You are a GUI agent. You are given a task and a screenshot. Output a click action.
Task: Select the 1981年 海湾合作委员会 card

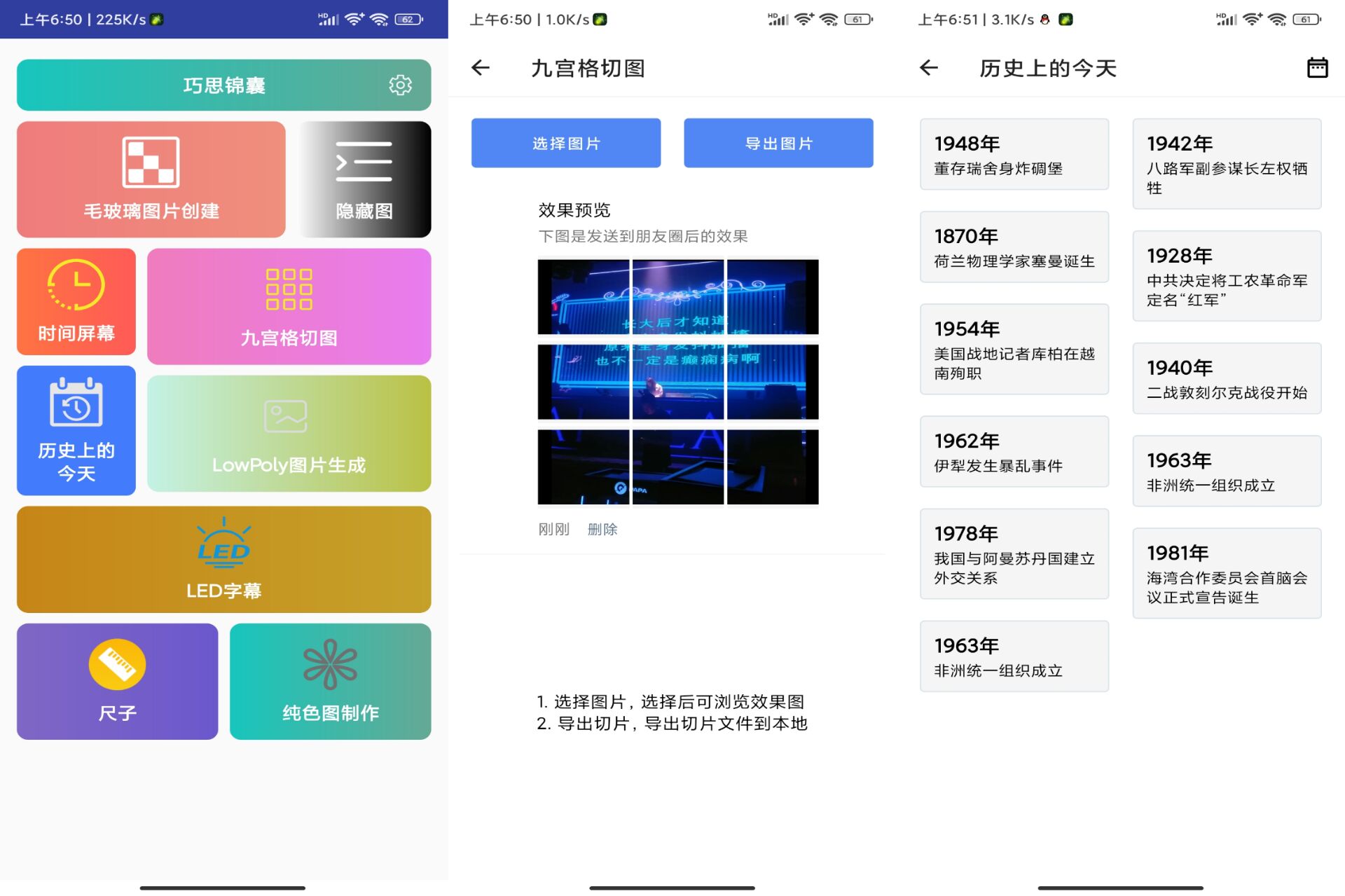1227,573
